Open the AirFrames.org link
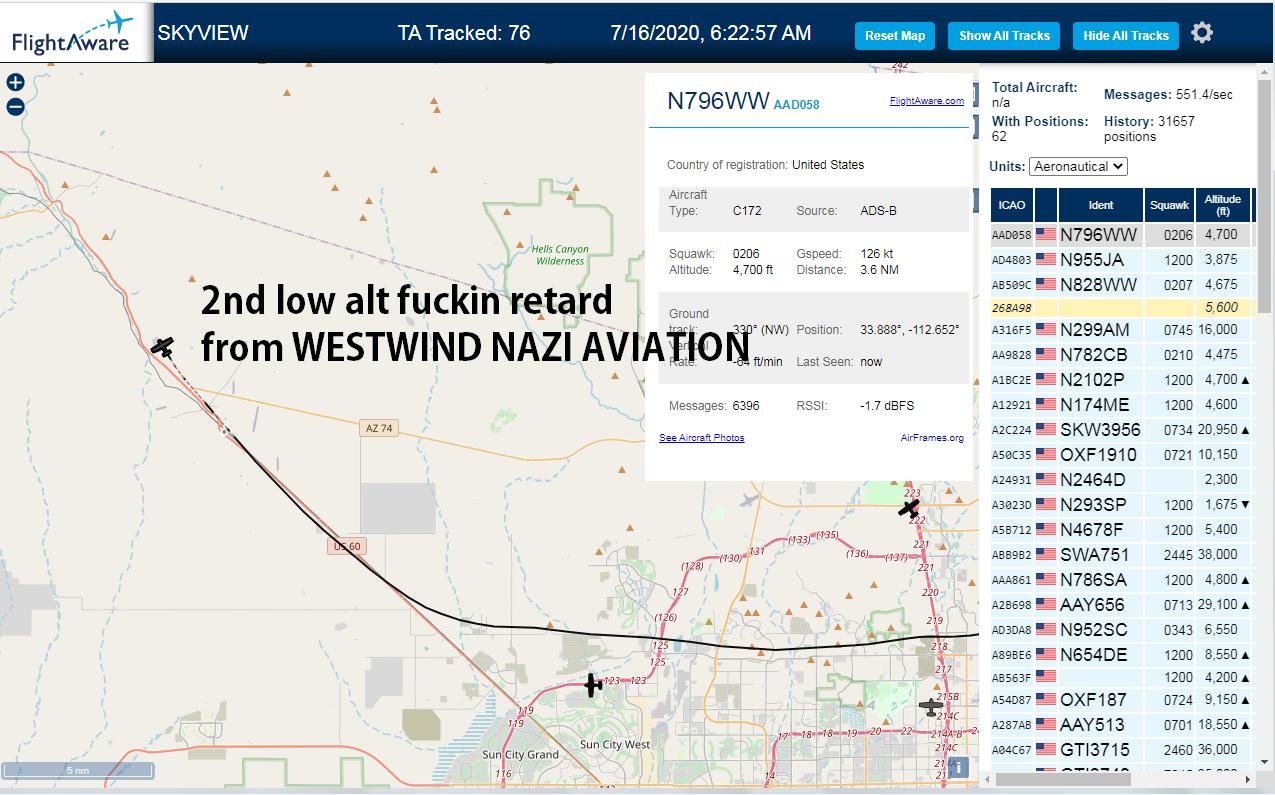The width and height of the screenshot is (1275, 795). (932, 438)
